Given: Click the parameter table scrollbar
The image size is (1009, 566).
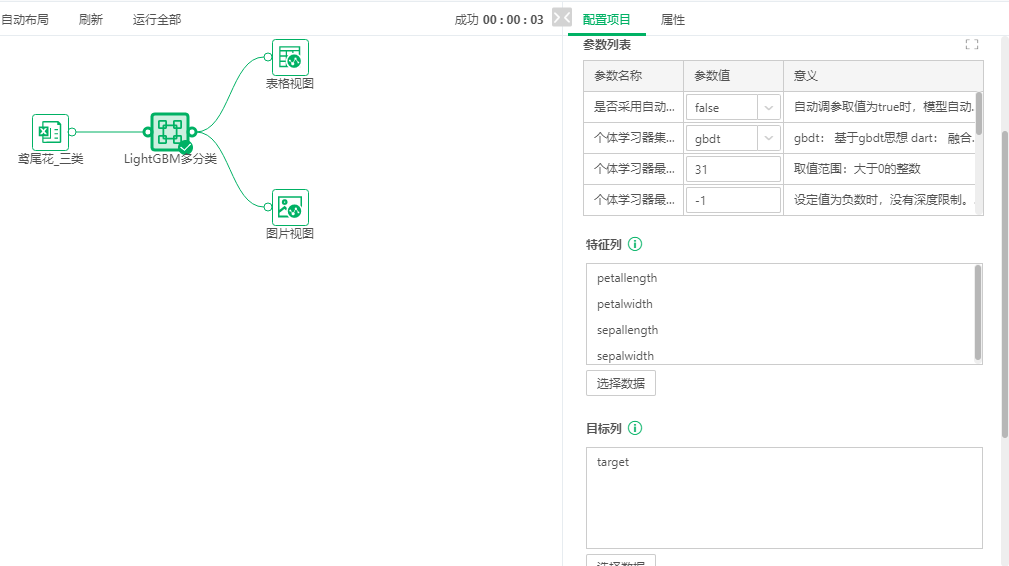Looking at the screenshot, I should click(x=979, y=113).
